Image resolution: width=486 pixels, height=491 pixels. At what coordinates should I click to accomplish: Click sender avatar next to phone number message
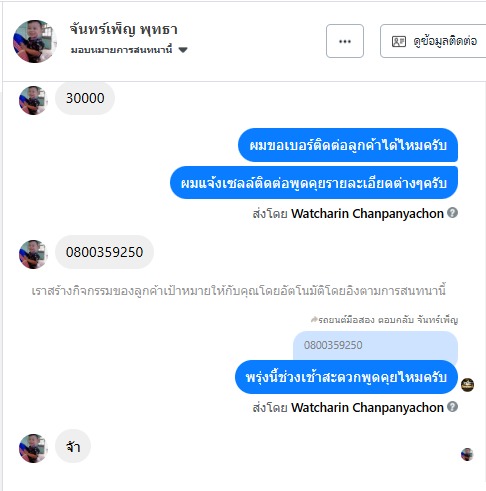coord(33,254)
